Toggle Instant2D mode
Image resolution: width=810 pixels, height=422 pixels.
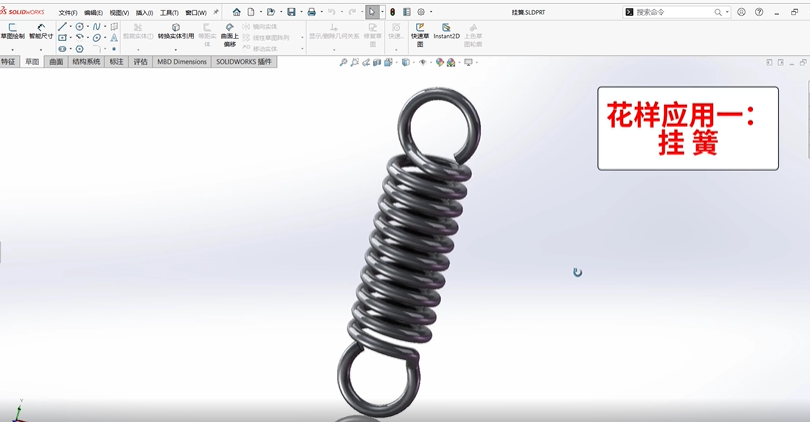point(446,31)
